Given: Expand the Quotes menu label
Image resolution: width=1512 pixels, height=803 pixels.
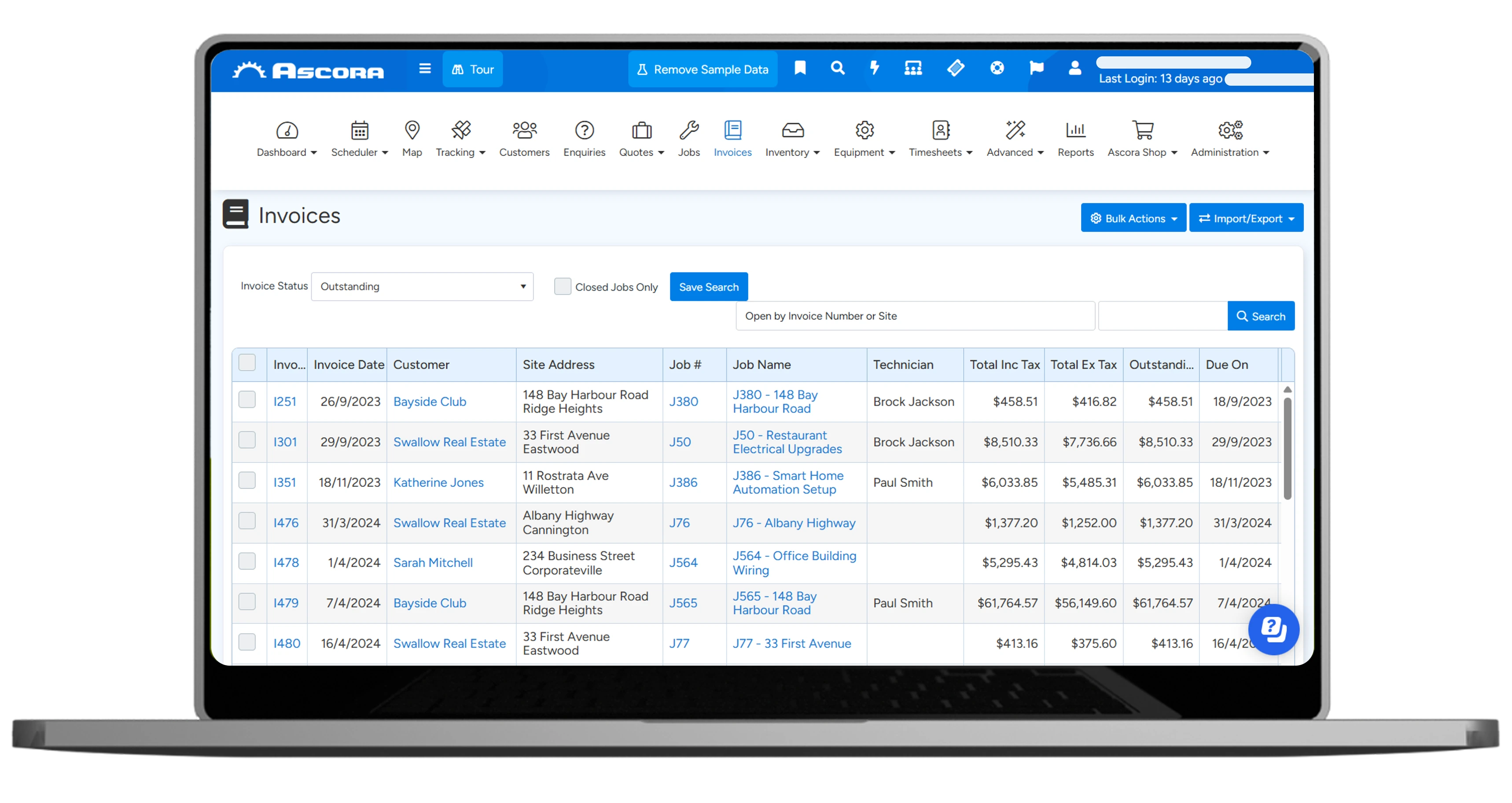Looking at the screenshot, I should point(641,153).
